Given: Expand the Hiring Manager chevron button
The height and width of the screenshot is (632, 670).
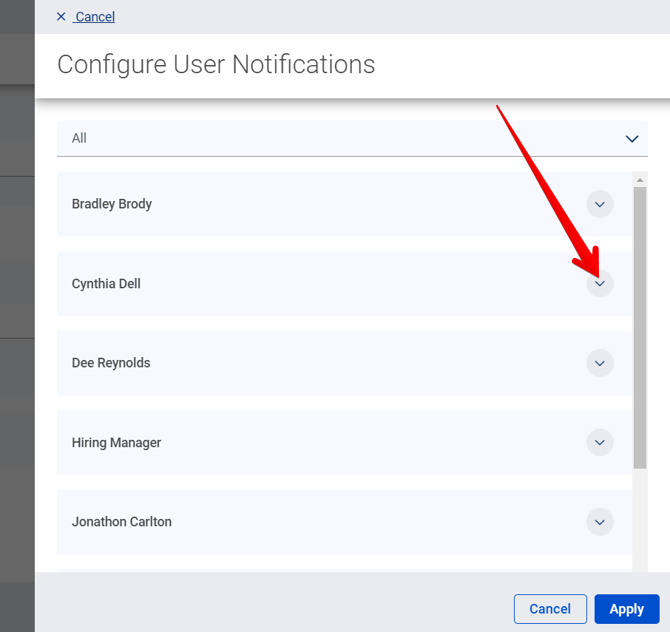Looking at the screenshot, I should coord(600,442).
